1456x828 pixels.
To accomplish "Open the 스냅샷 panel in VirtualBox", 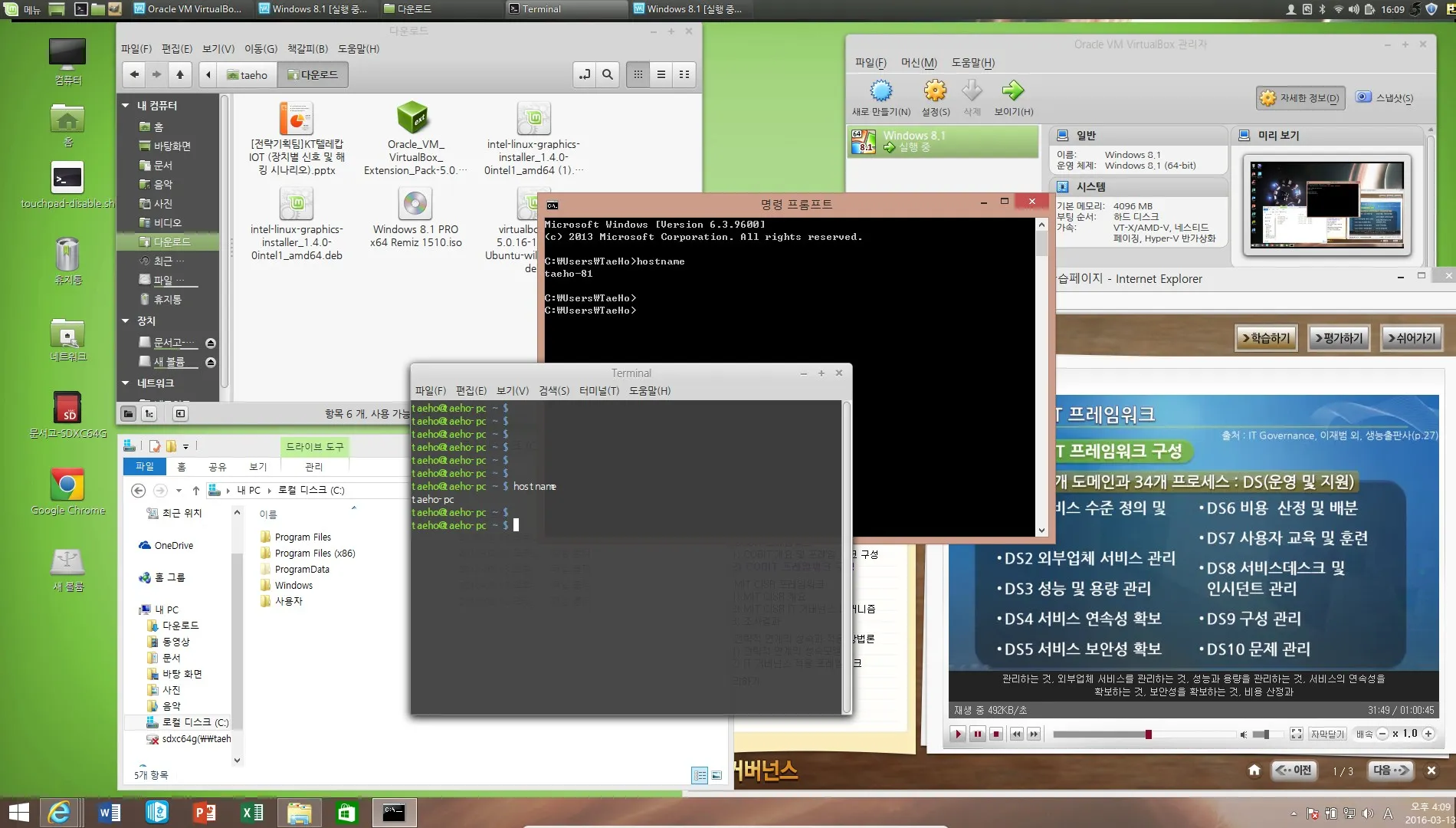I will point(1385,97).
